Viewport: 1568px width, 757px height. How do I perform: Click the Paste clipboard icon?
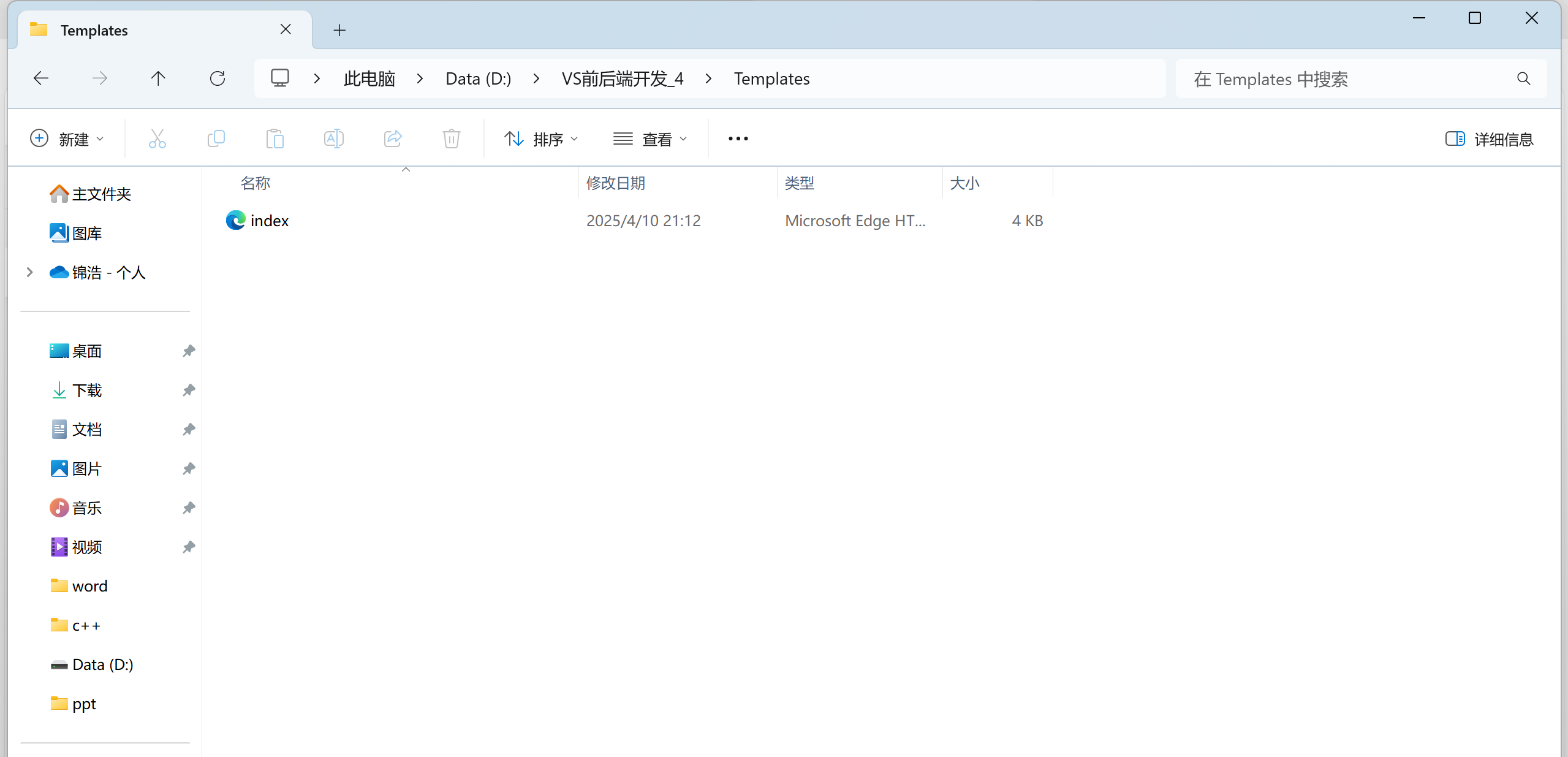(x=275, y=139)
